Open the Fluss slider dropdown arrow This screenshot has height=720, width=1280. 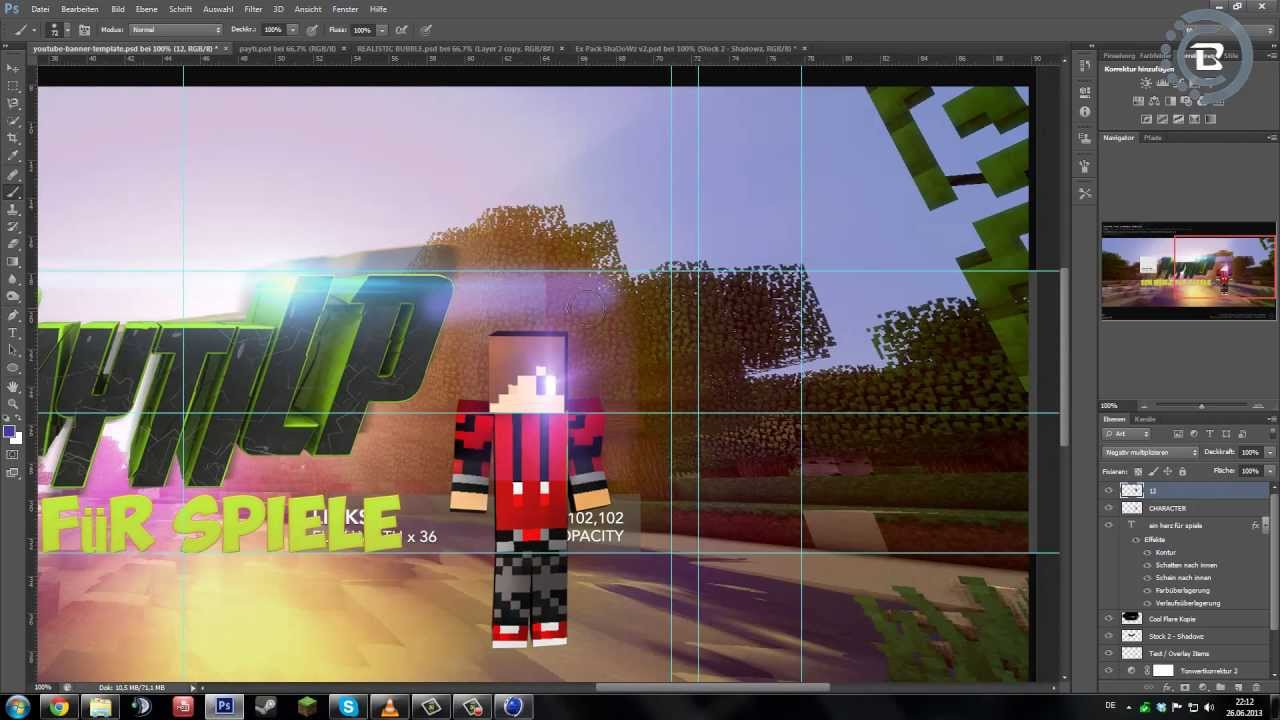[381, 30]
